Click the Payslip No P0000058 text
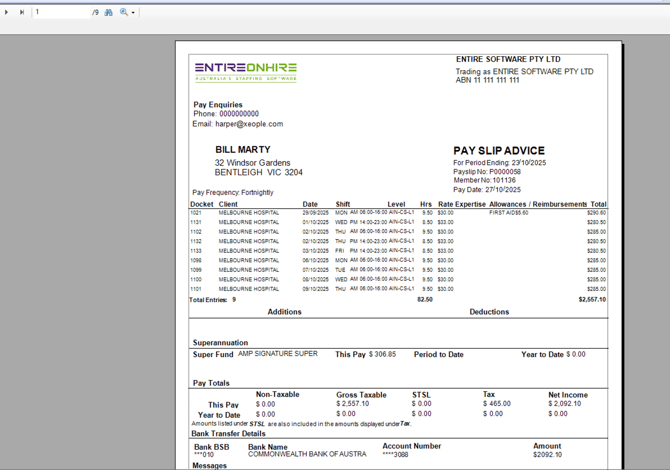 pyautogui.click(x=487, y=171)
